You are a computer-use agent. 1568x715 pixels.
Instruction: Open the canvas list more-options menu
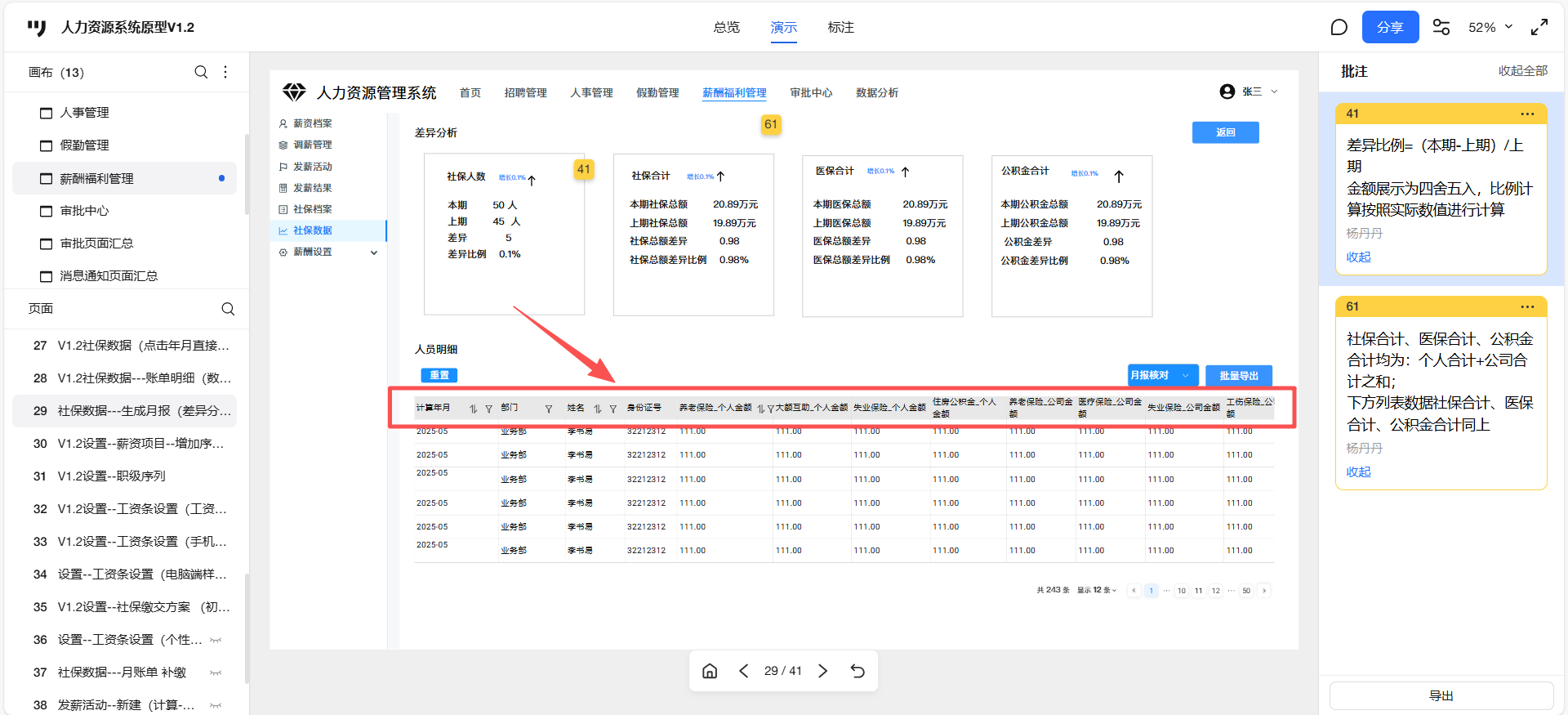pos(225,72)
